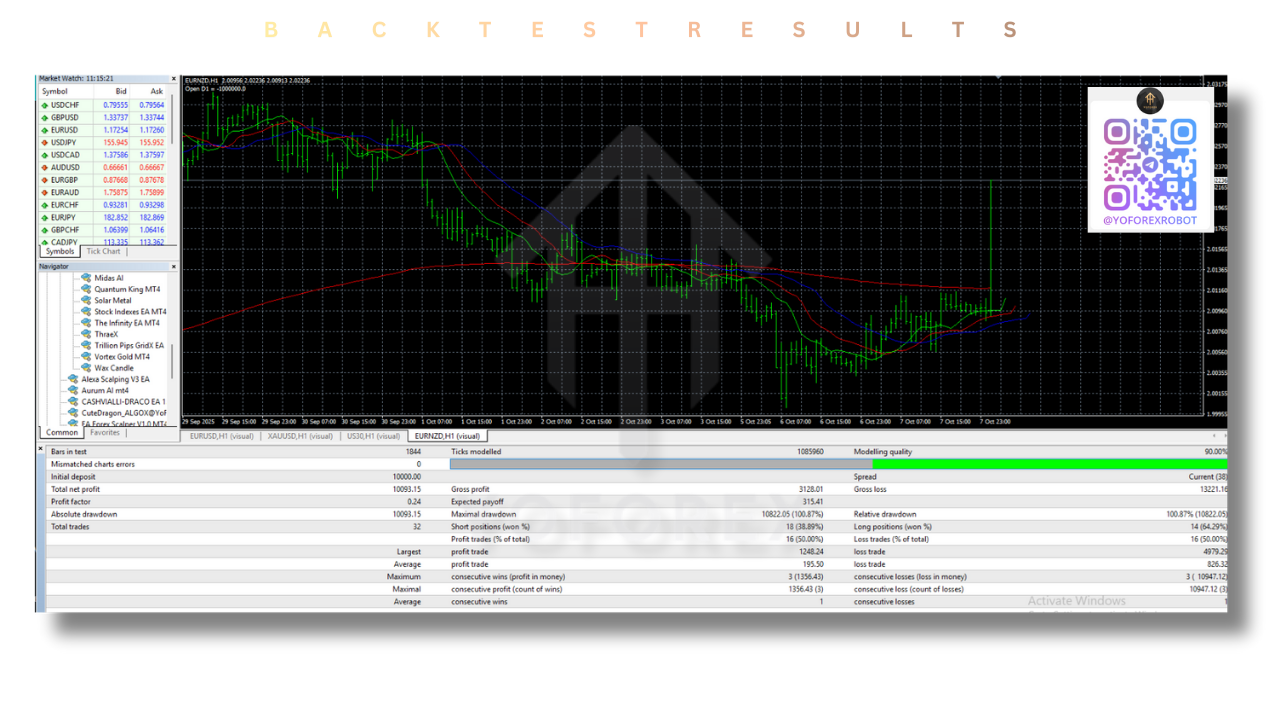Select the EURUSD row in Market Watch

click(x=65, y=129)
